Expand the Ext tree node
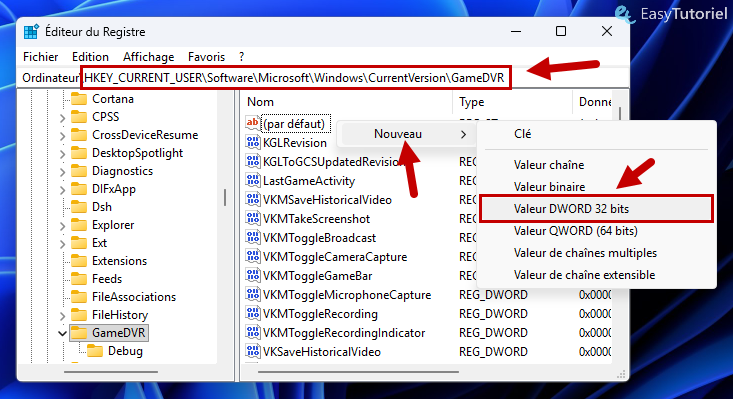 click(62, 244)
